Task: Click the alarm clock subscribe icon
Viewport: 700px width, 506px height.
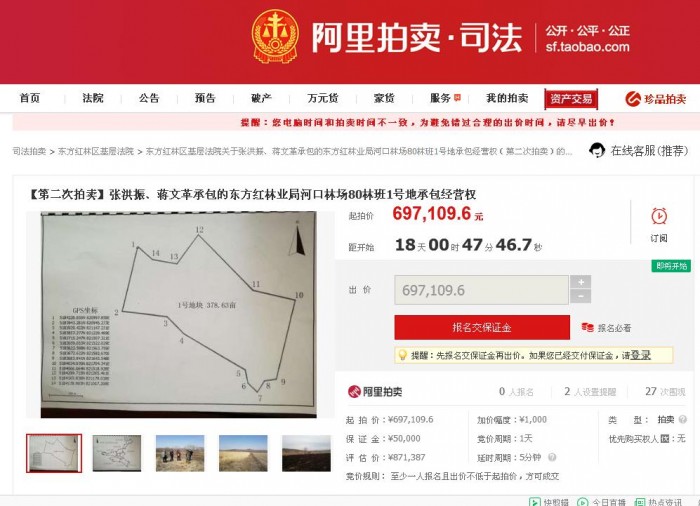Action: click(659, 216)
